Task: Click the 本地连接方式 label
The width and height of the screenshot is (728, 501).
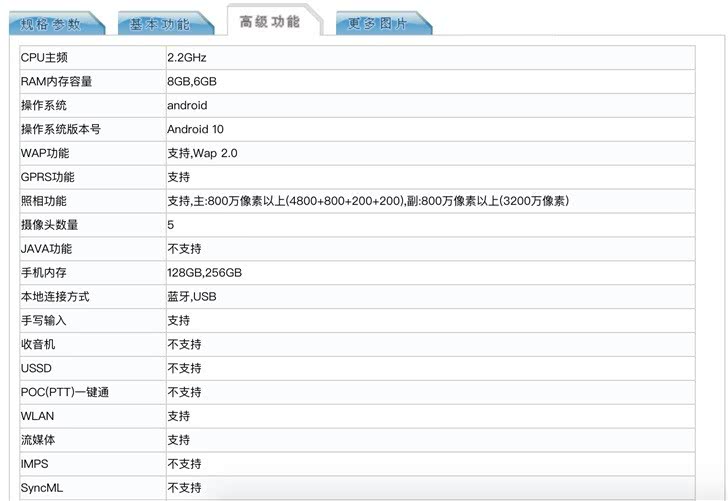Action: point(55,297)
